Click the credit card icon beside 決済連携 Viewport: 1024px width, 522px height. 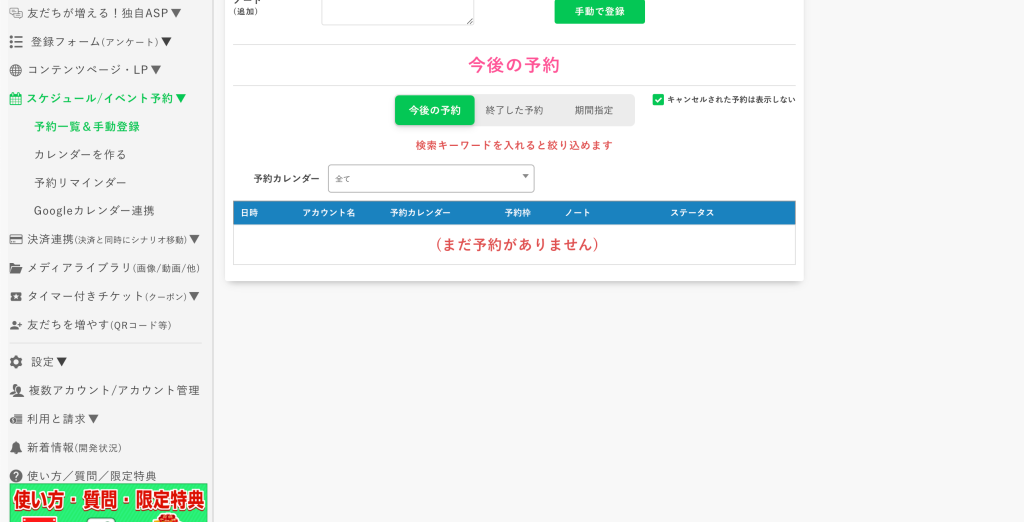16,240
